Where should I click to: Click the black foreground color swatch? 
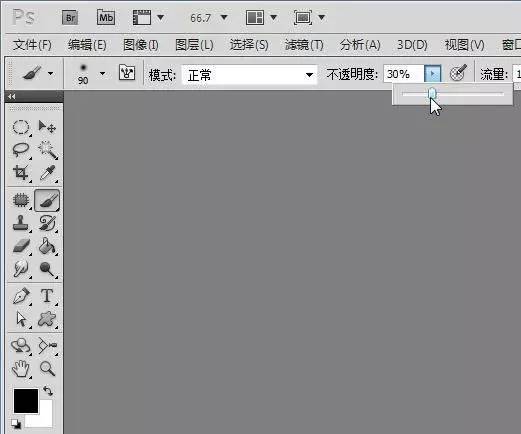pos(26,401)
